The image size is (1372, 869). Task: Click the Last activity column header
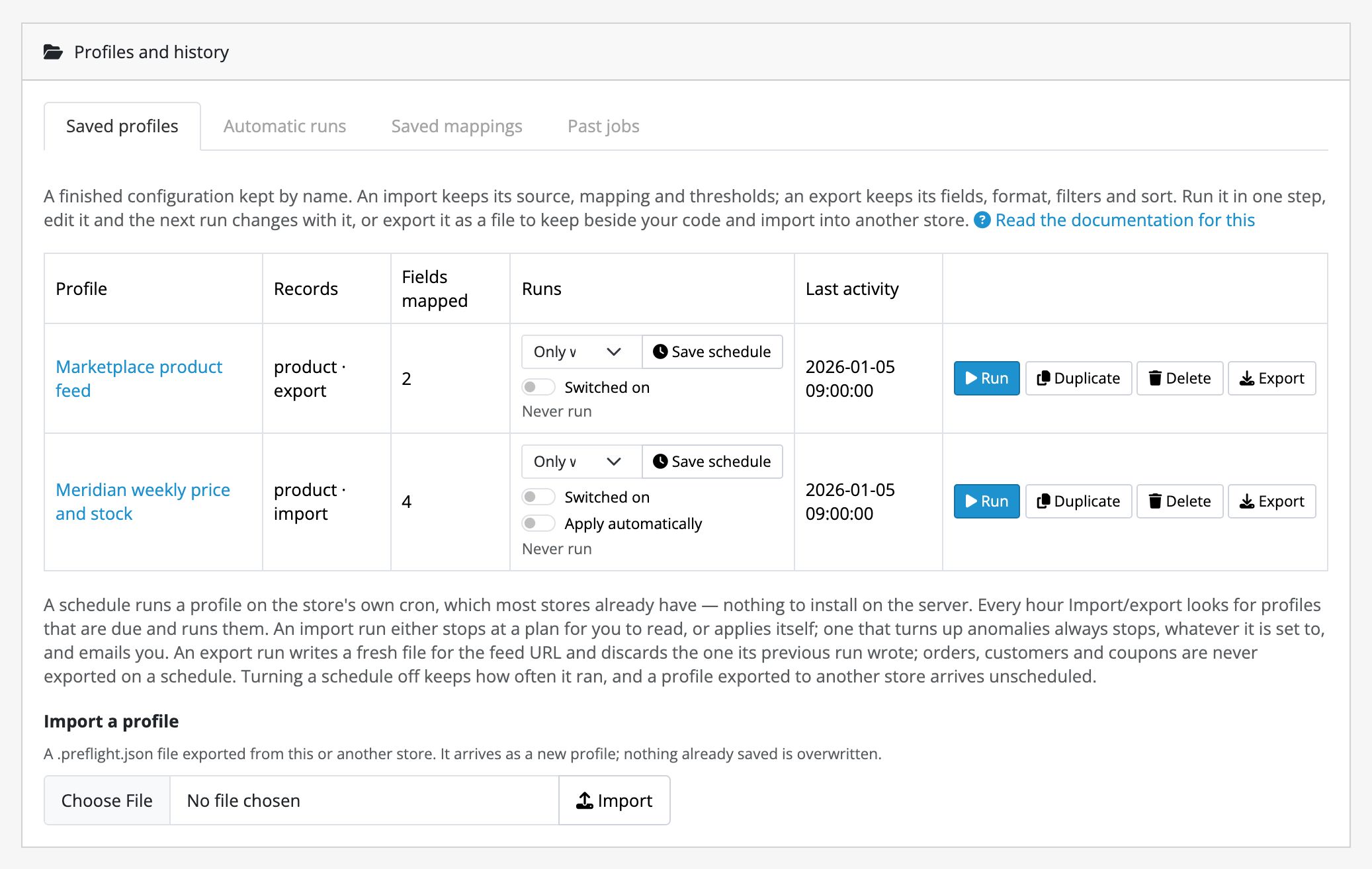[x=868, y=288]
